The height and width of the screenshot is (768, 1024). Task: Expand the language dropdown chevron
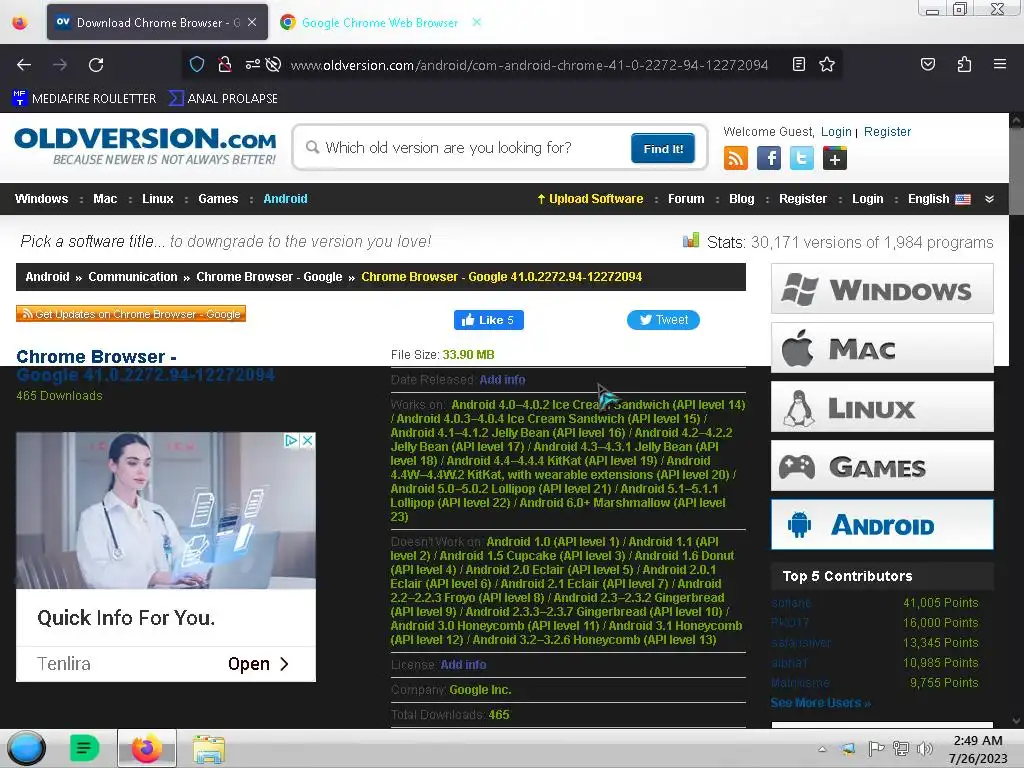(989, 199)
